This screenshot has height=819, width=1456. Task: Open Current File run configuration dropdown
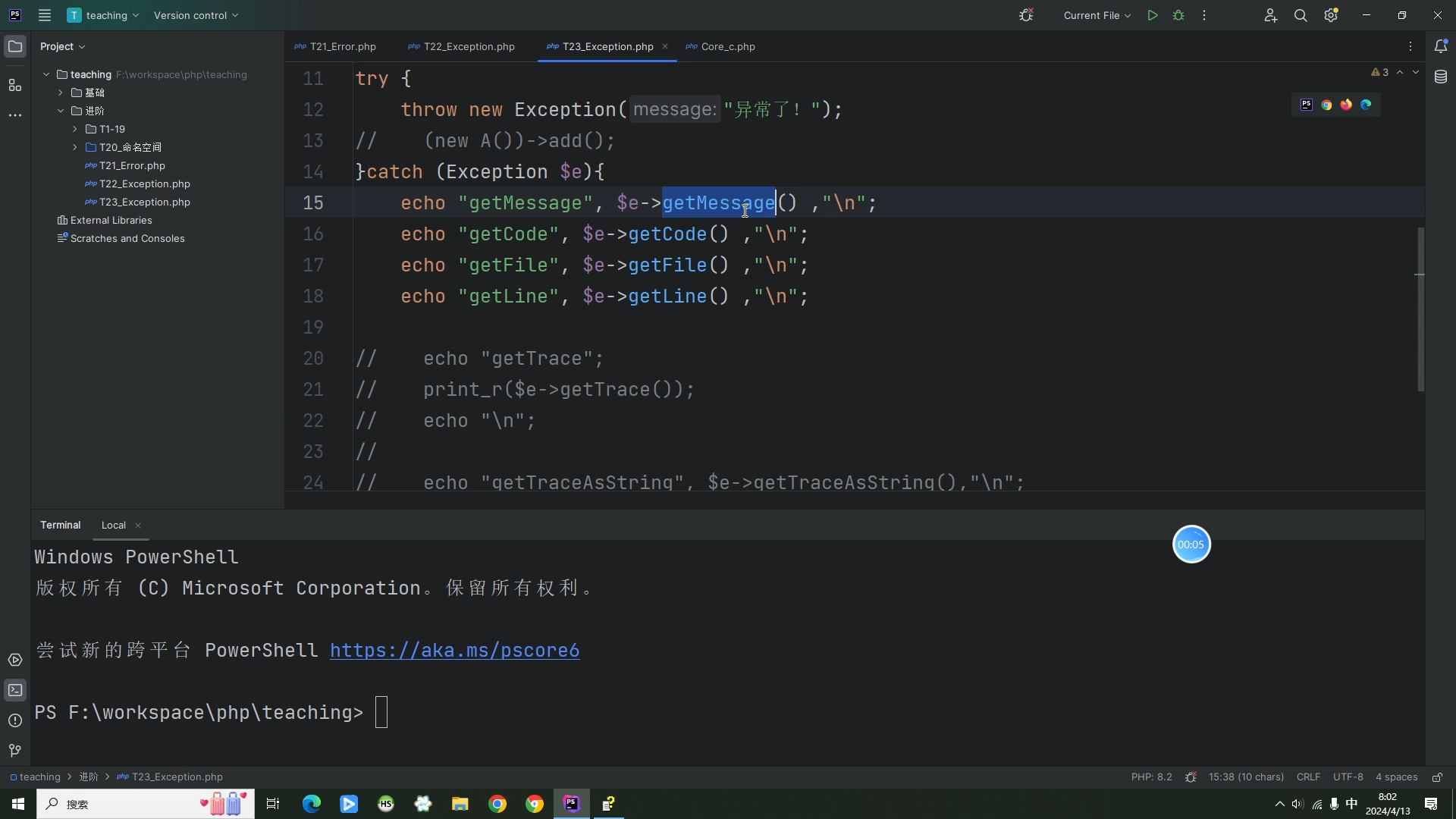coord(1097,15)
